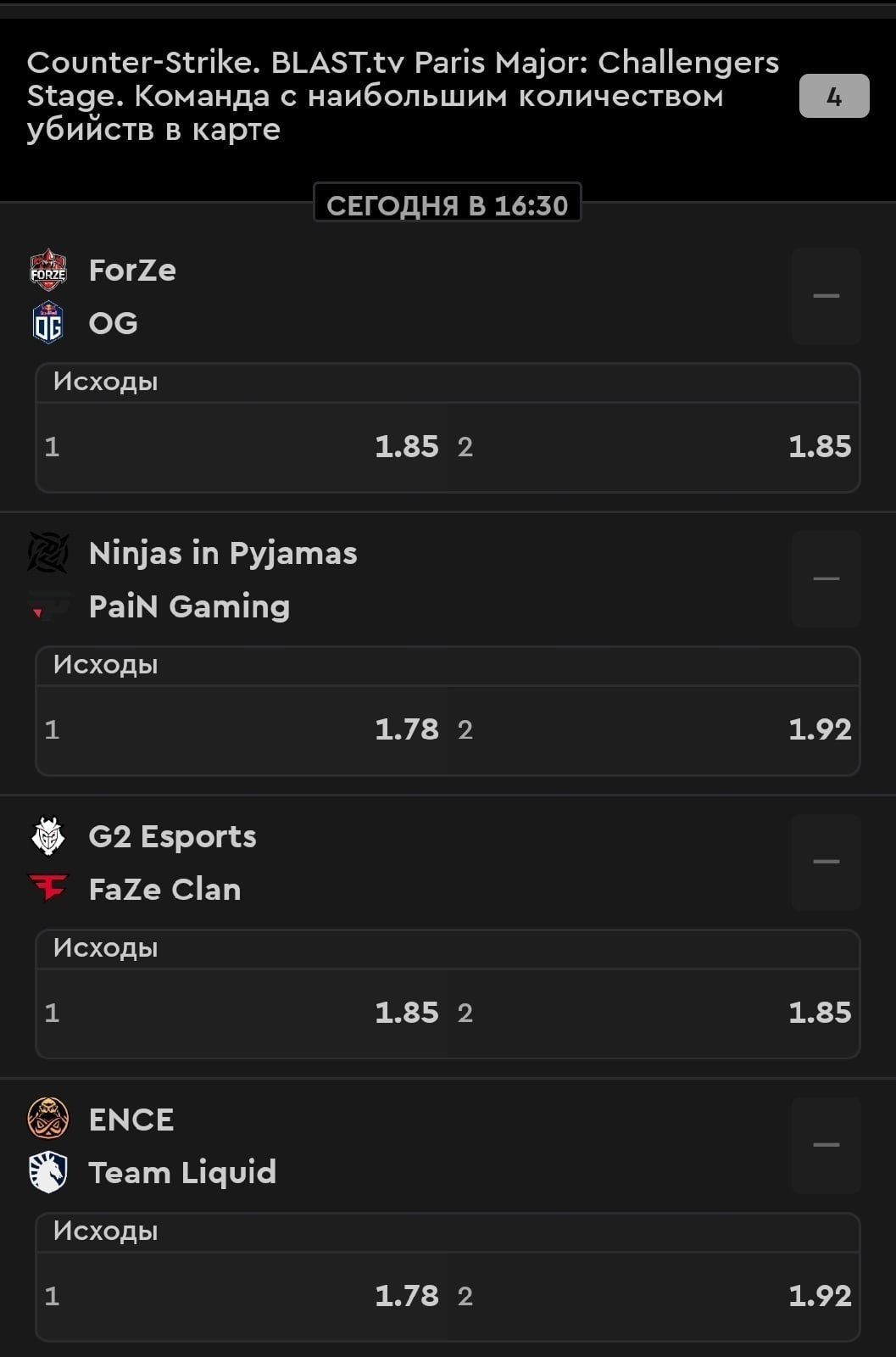896x1357 pixels.
Task: Collapse the G2 Esports vs FaZe match
Action: point(826,862)
